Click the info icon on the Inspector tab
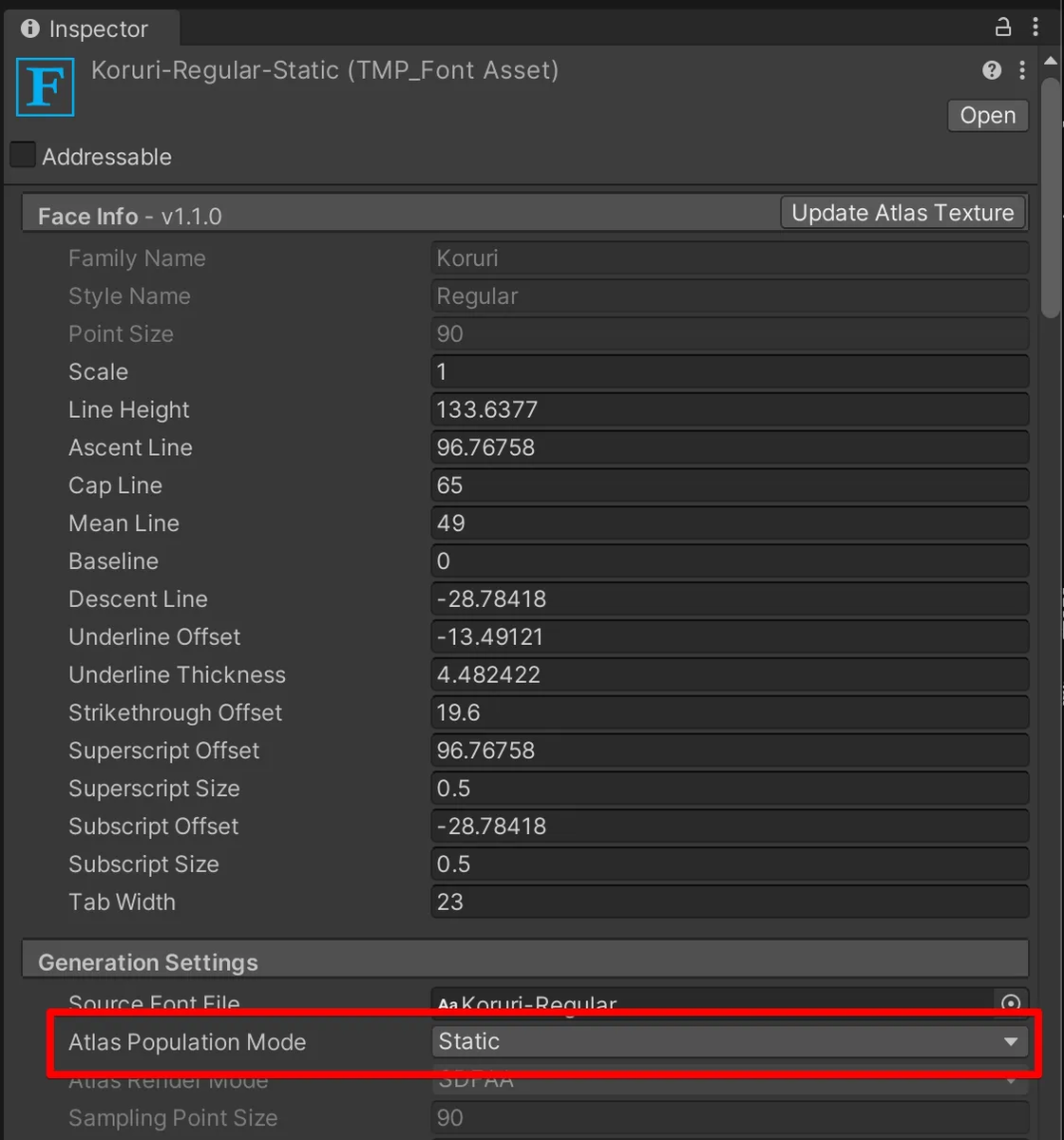 pyautogui.click(x=30, y=29)
